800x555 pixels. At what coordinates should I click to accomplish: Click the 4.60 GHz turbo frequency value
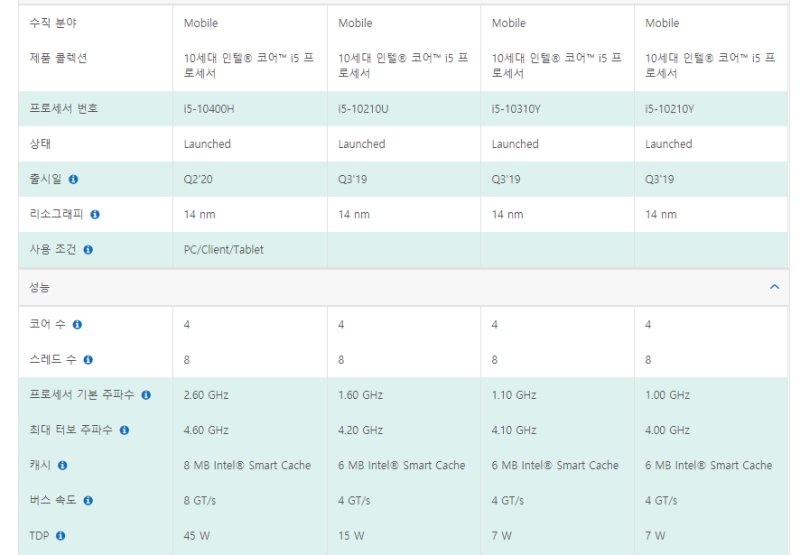(x=206, y=431)
